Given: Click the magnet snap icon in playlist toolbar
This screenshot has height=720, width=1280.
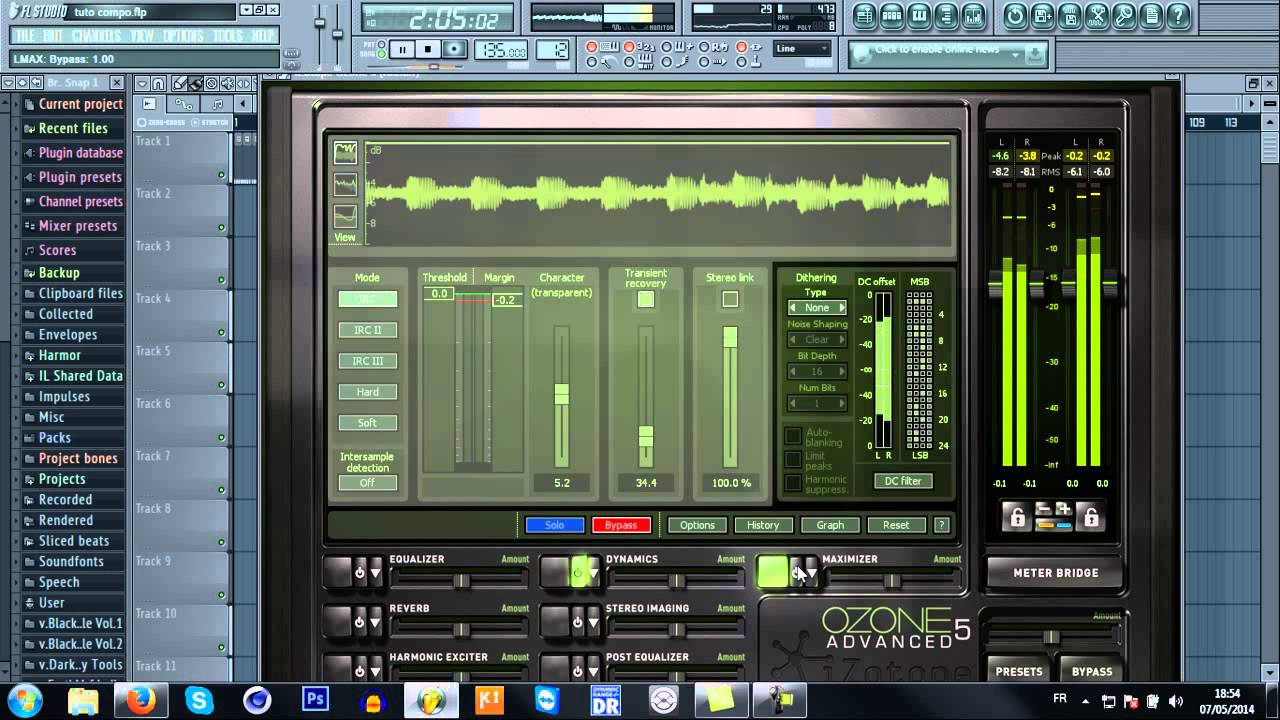Looking at the screenshot, I should click(x=158, y=84).
